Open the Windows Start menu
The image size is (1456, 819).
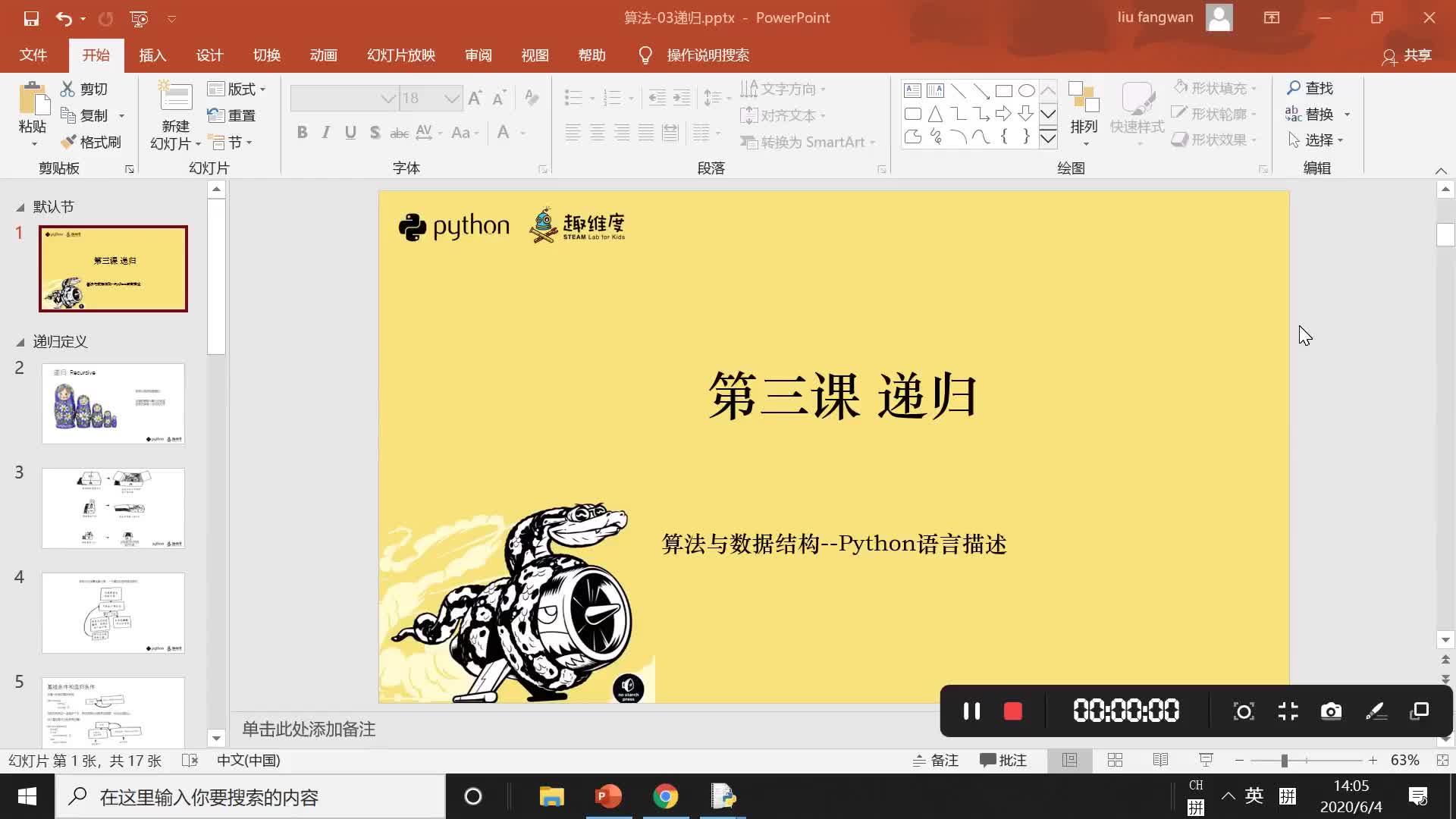(27, 796)
